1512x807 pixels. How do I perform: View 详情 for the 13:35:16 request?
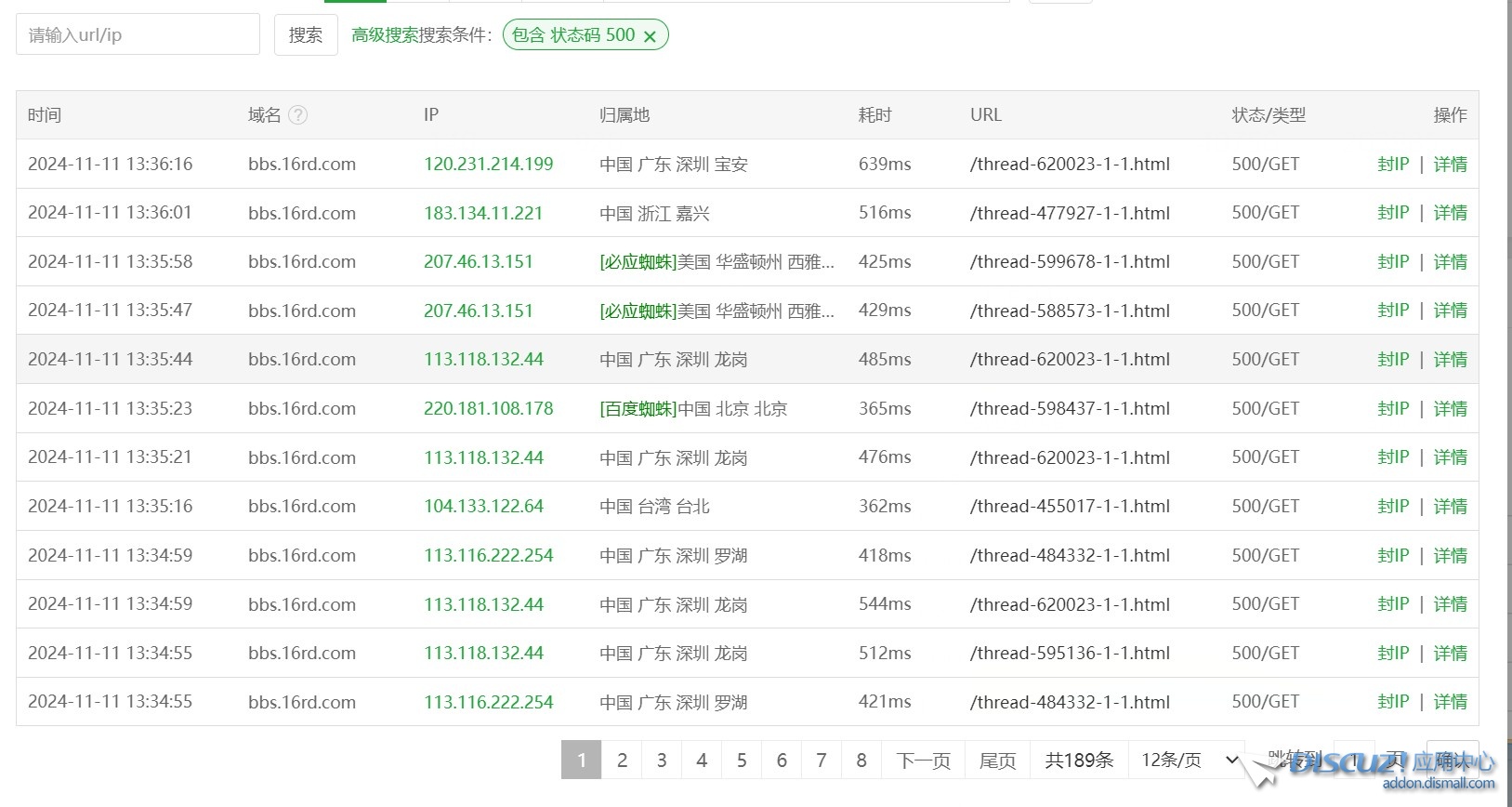click(1450, 507)
